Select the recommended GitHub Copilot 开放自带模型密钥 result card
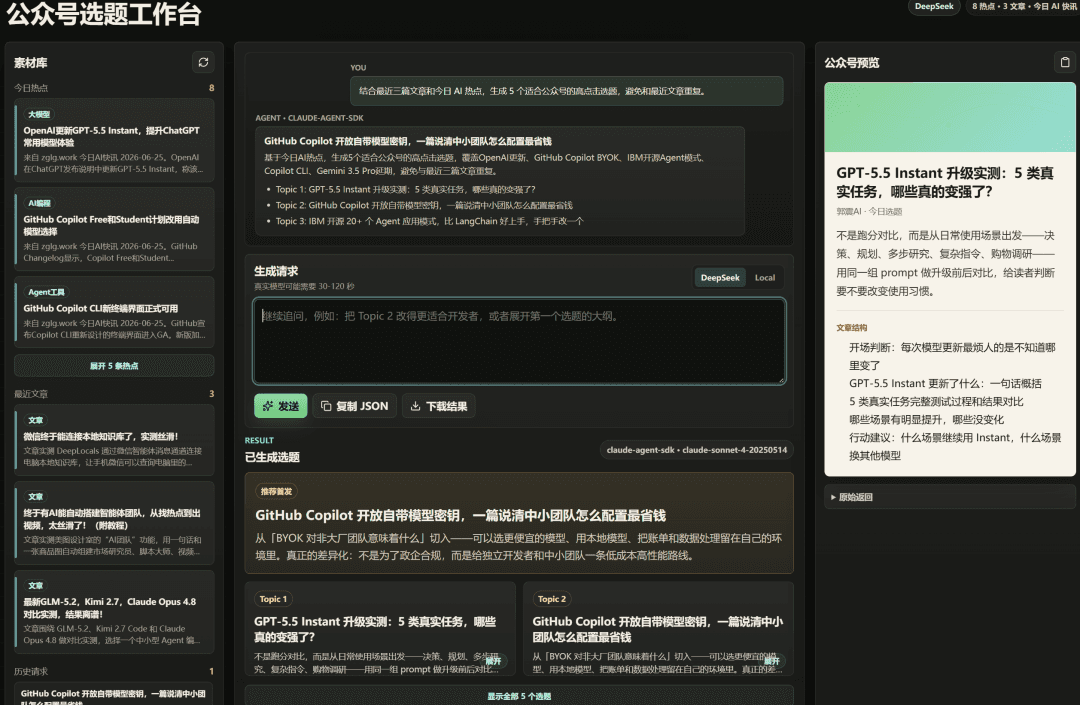 (x=519, y=523)
